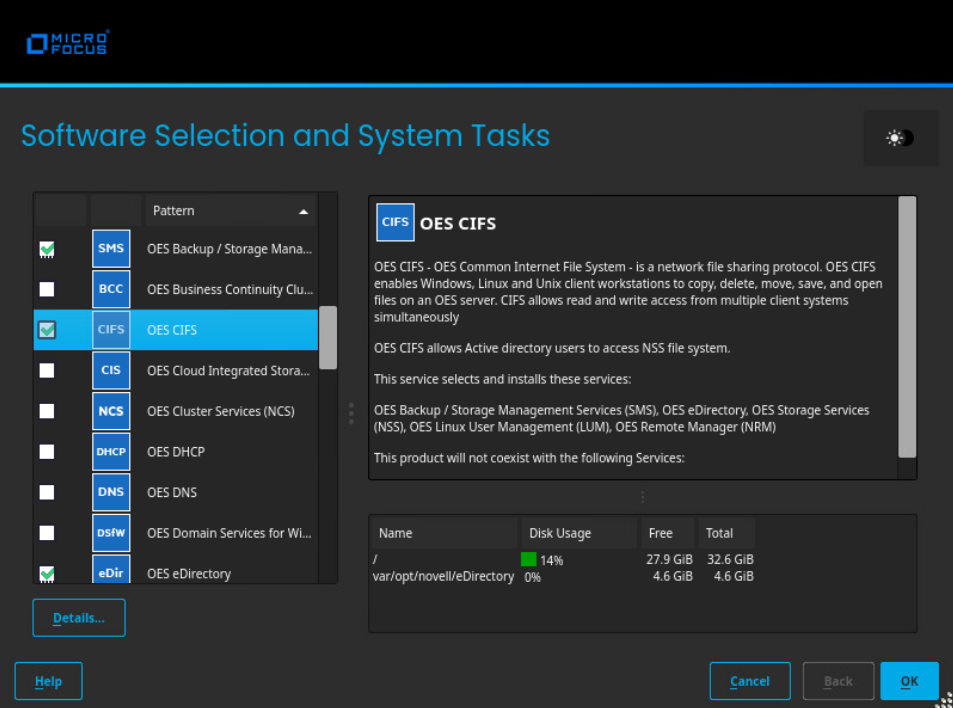Click the Free column header
Viewport: 953px width, 708px height.
coord(664,533)
